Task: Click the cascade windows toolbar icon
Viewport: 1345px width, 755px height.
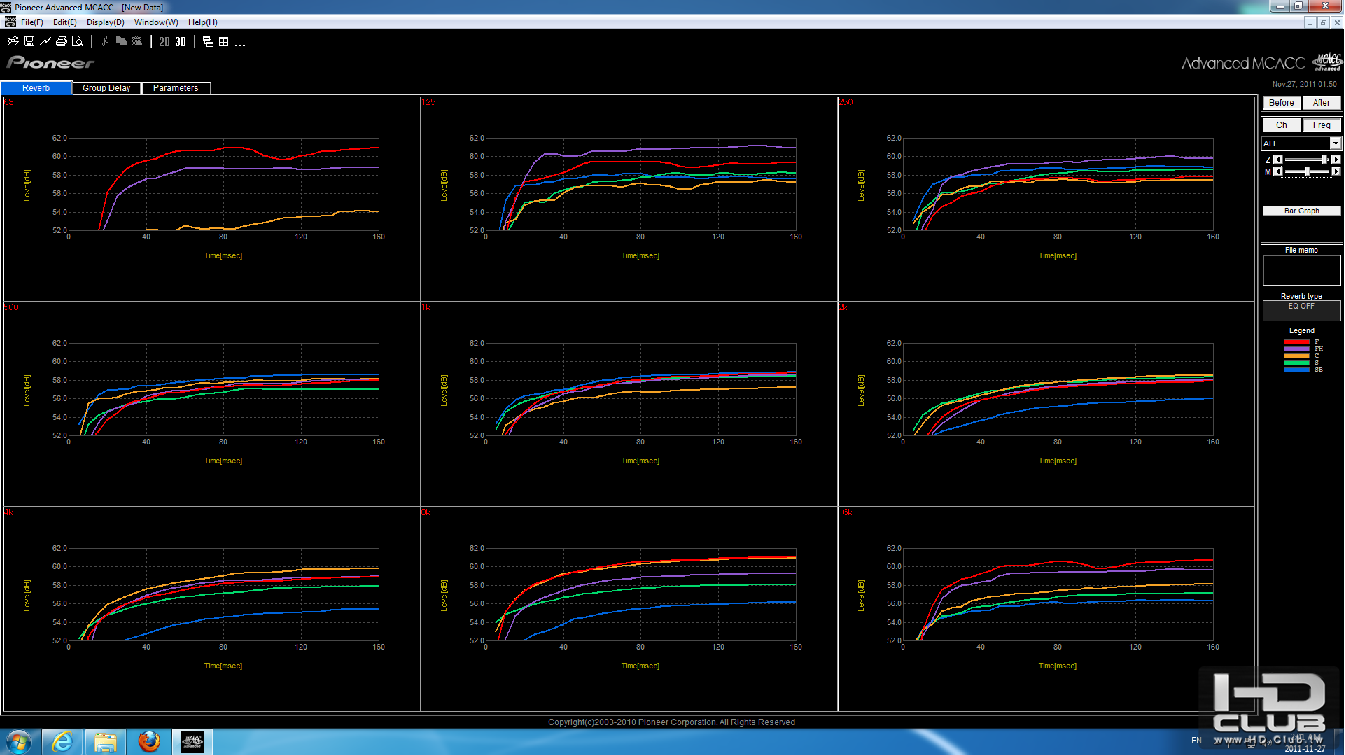Action: tap(208, 42)
